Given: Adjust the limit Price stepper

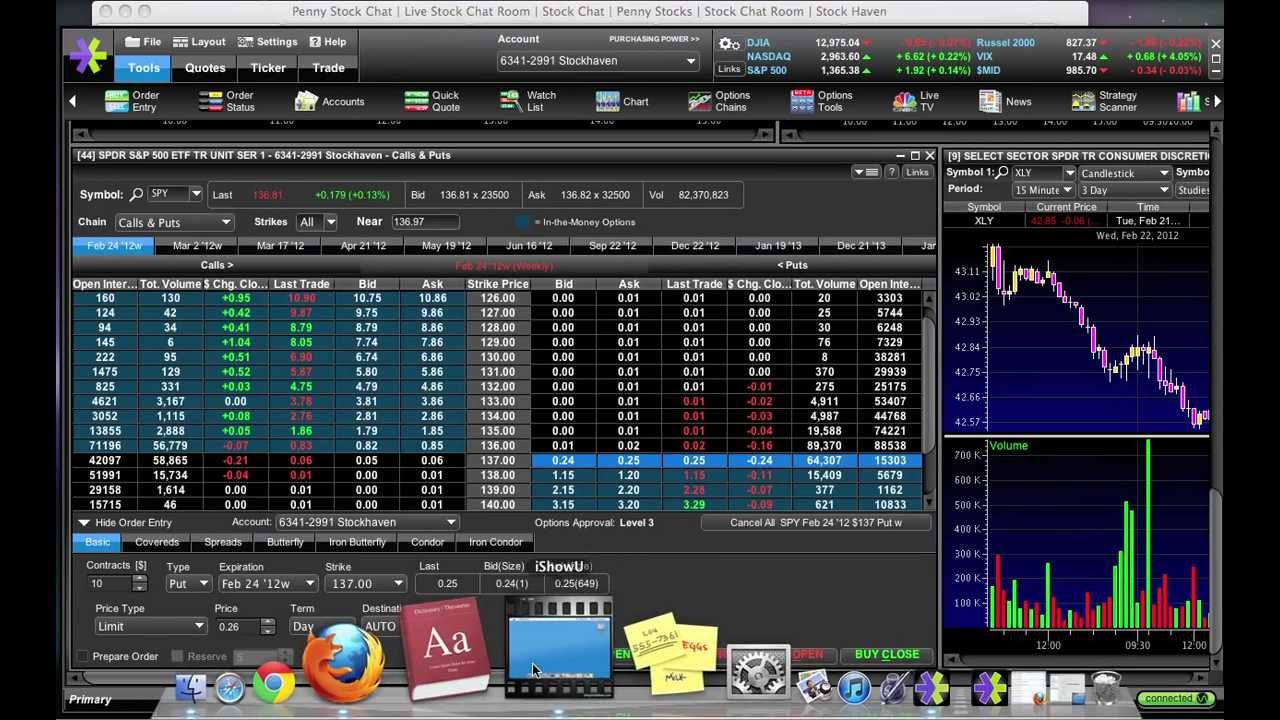Looking at the screenshot, I should pos(268,626).
